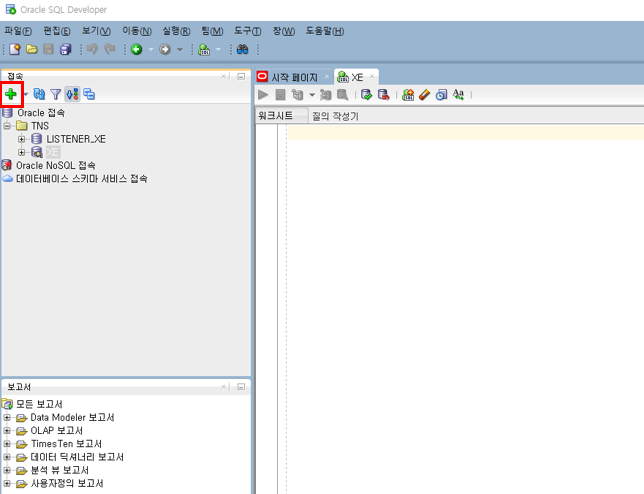Open the SQL Worksheet dropdown arrow in main toolbar
The height and width of the screenshot is (494, 644).
[x=218, y=50]
